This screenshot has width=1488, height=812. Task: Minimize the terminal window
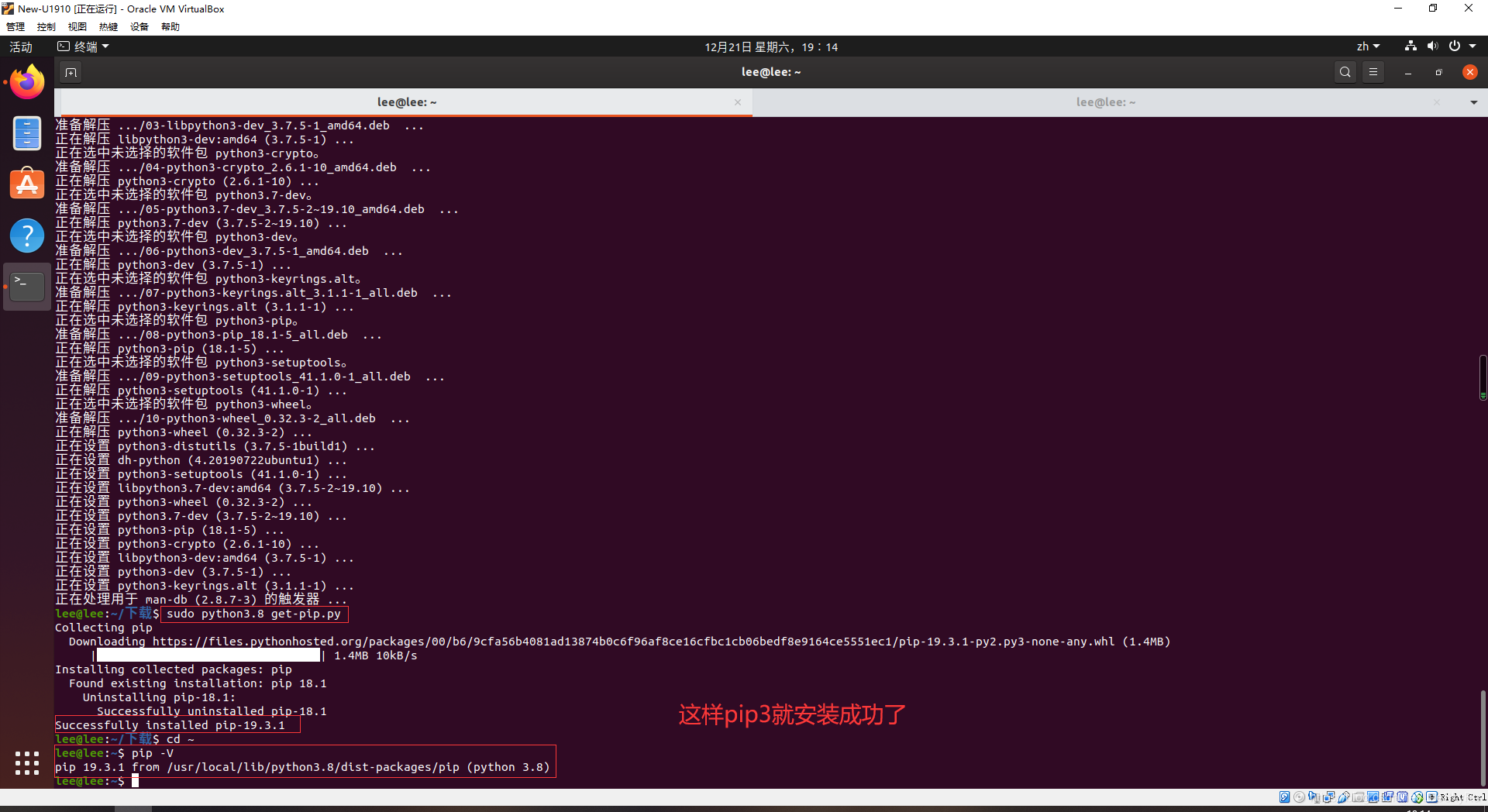click(1407, 72)
